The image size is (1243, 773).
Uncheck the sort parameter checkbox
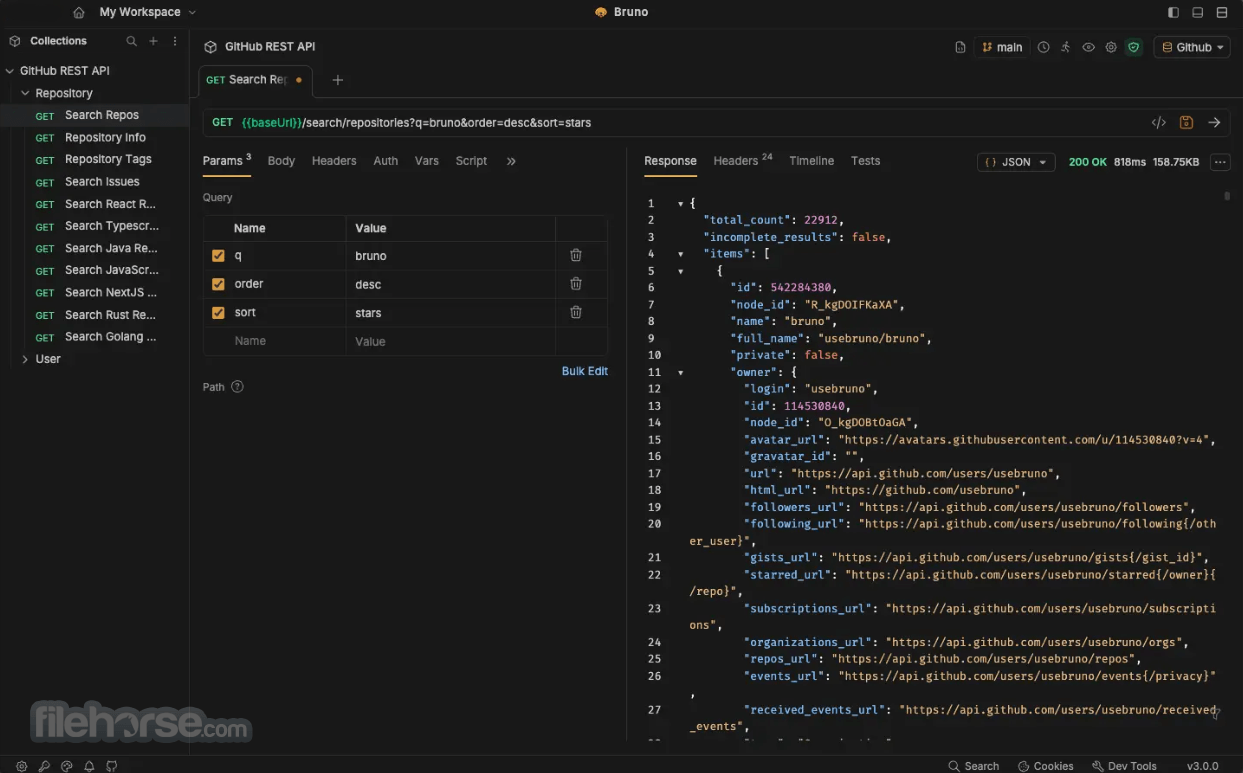[218, 313]
